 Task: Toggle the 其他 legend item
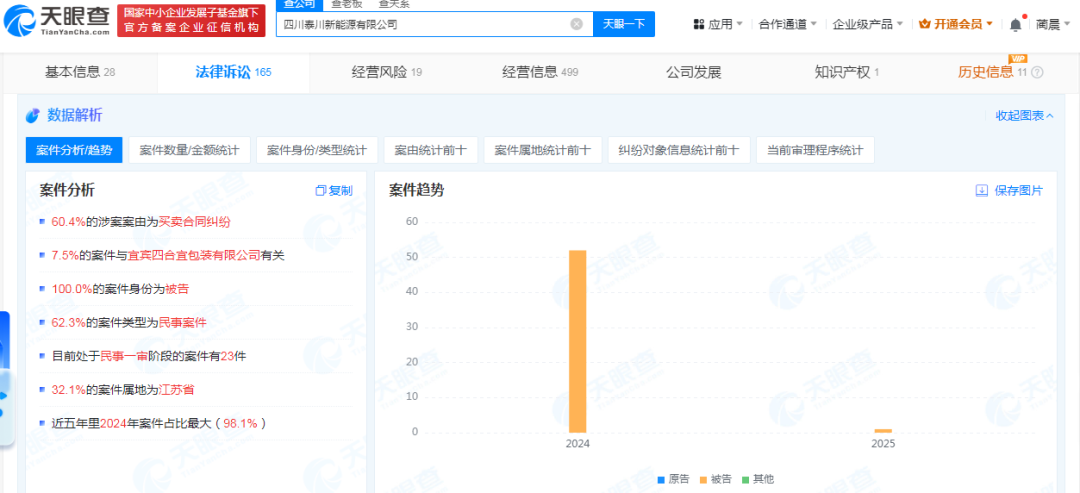(758, 479)
